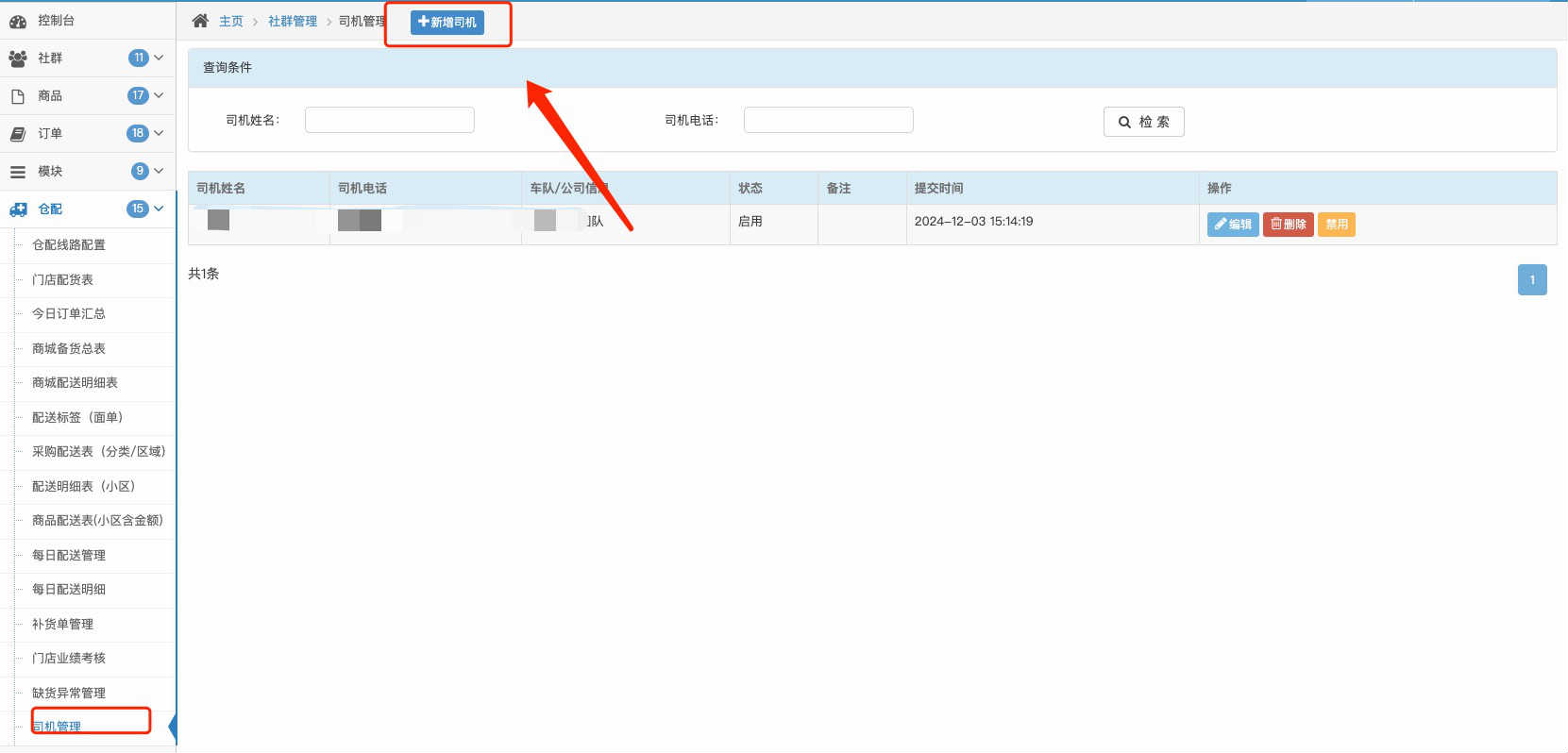Screen dimensions: 1568x753
Task: Click the 仓配 ambulance icon
Action: pyautogui.click(x=18, y=209)
